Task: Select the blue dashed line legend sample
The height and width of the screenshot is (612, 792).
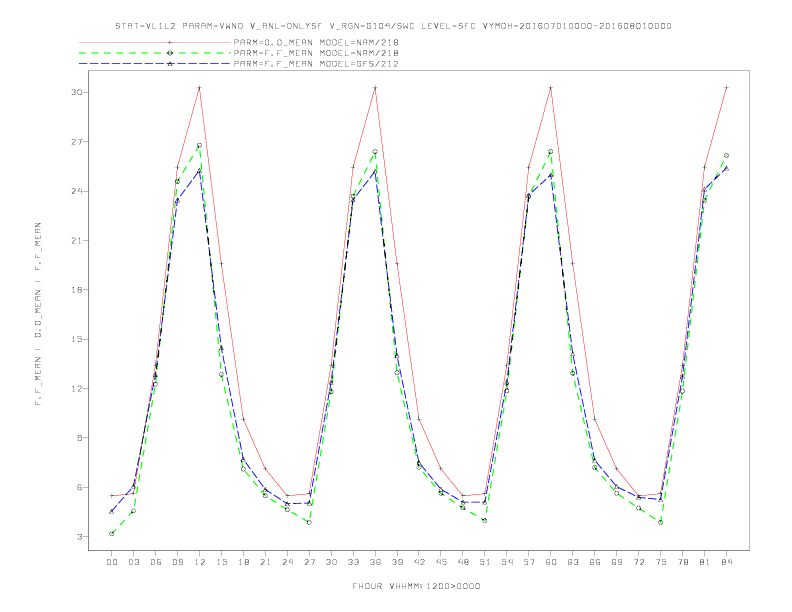Action: click(x=155, y=64)
